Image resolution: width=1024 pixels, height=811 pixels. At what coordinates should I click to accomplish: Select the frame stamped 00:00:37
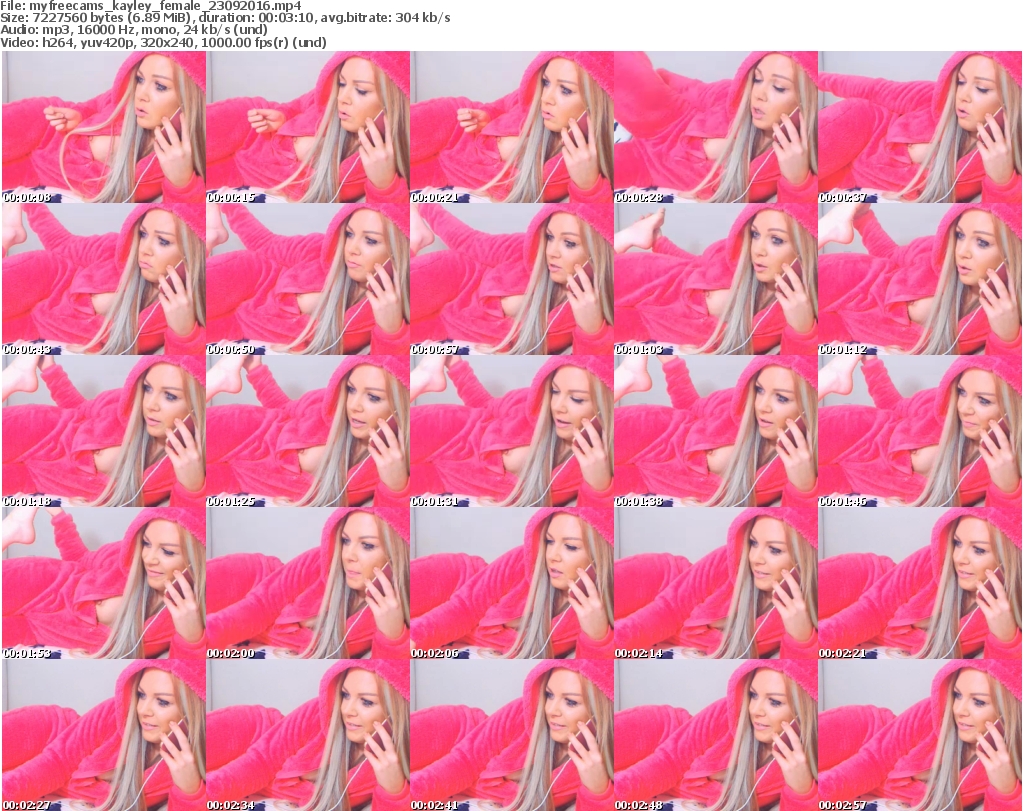pos(920,127)
